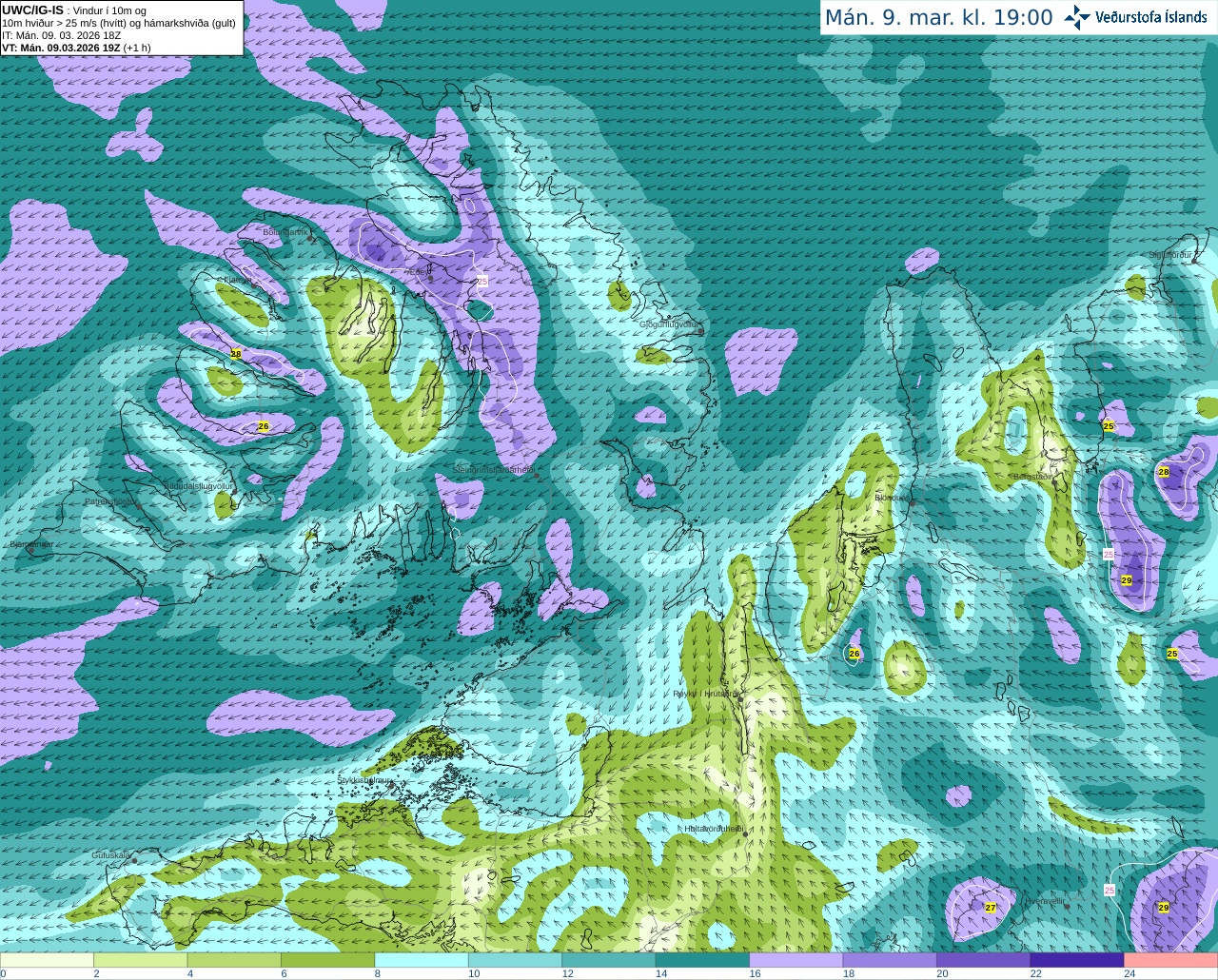Click the Gjögurflugvöllur station label

click(669, 324)
